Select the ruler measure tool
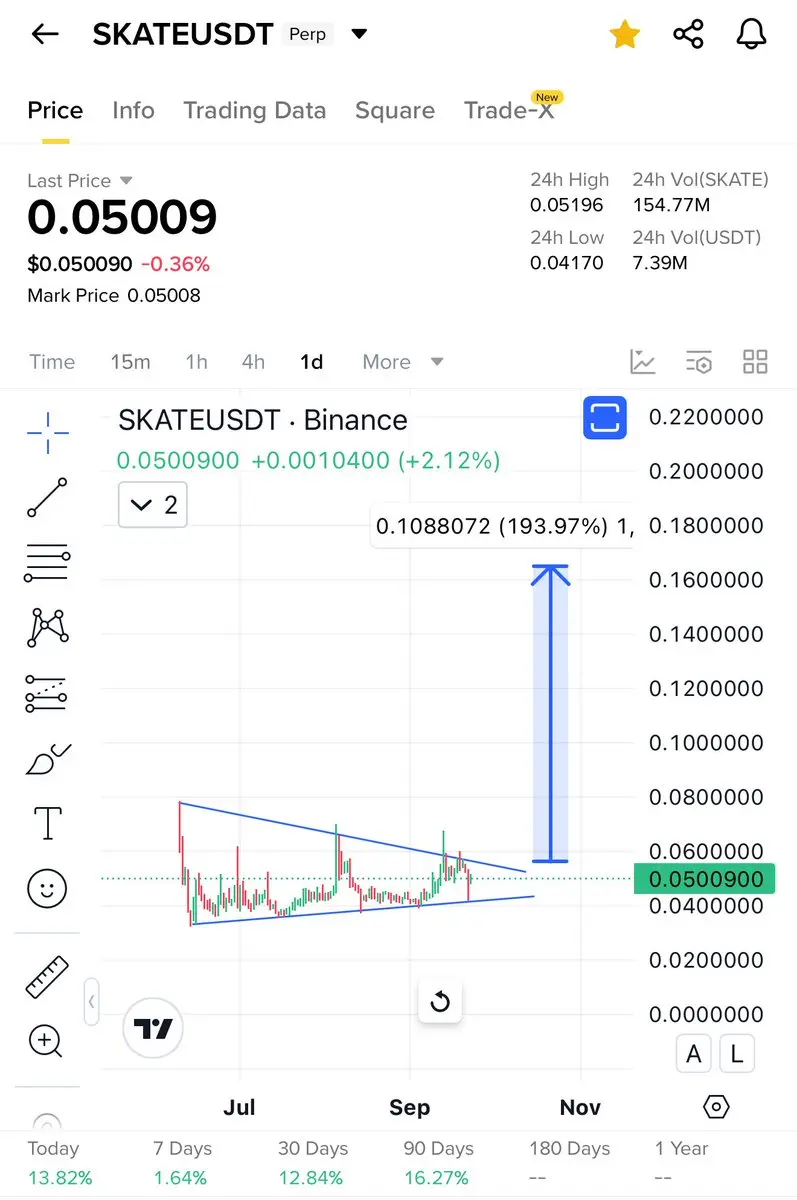797x1200 pixels. (x=47, y=977)
